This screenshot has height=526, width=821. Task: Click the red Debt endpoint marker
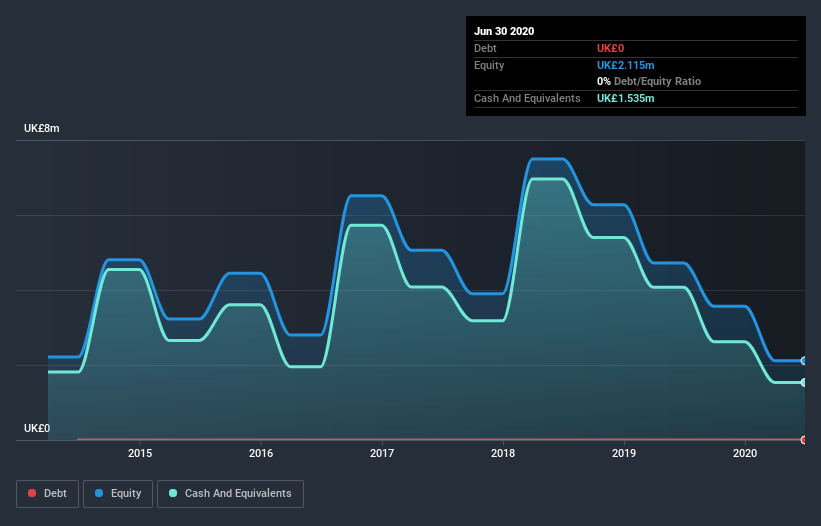[x=804, y=440]
